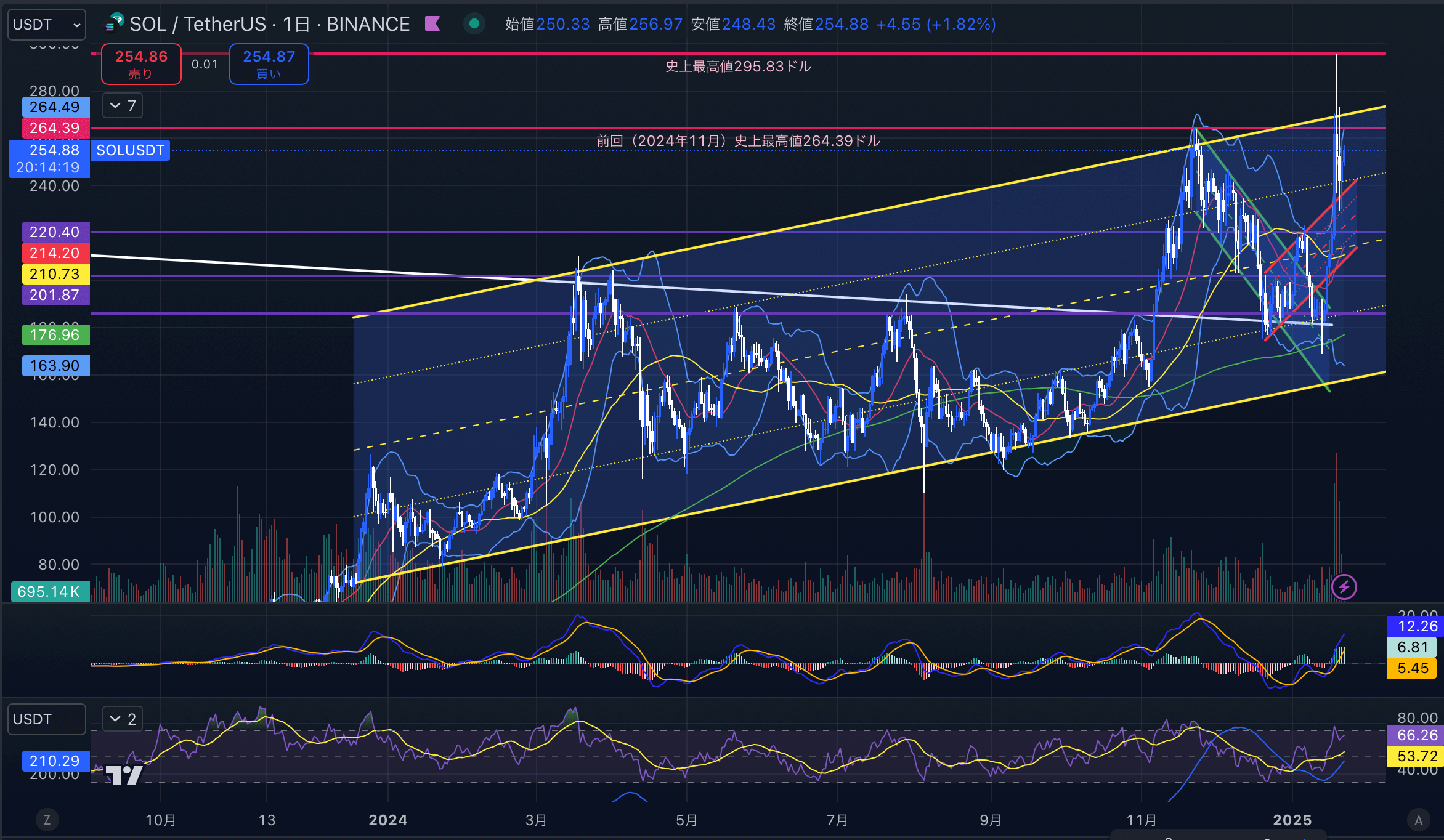Click the 163.90 blue price label

point(55,366)
